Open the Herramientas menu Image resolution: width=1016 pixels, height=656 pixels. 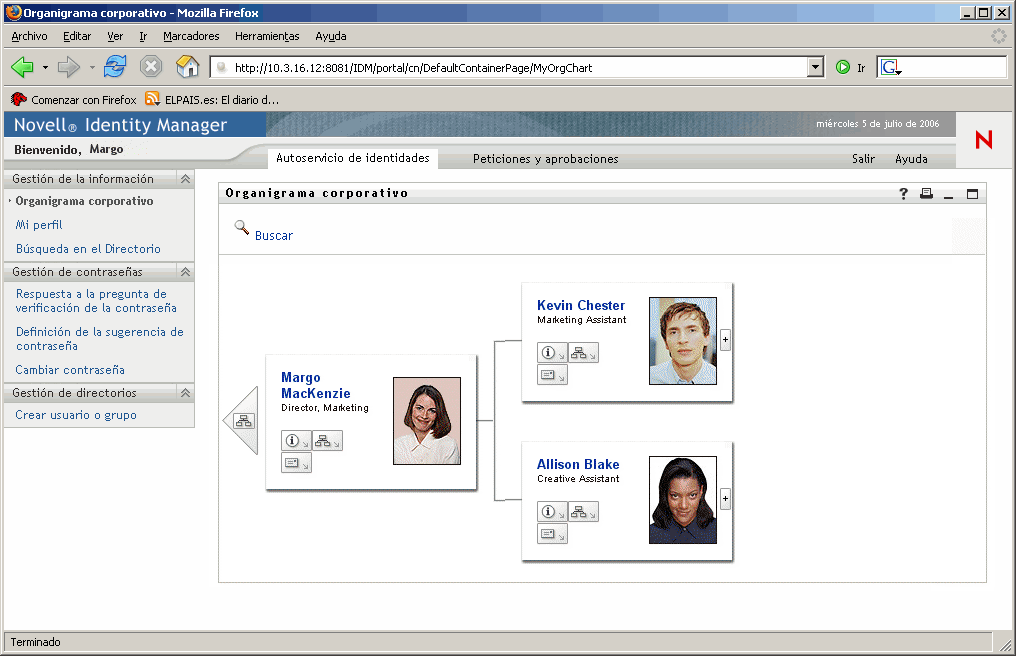[267, 36]
